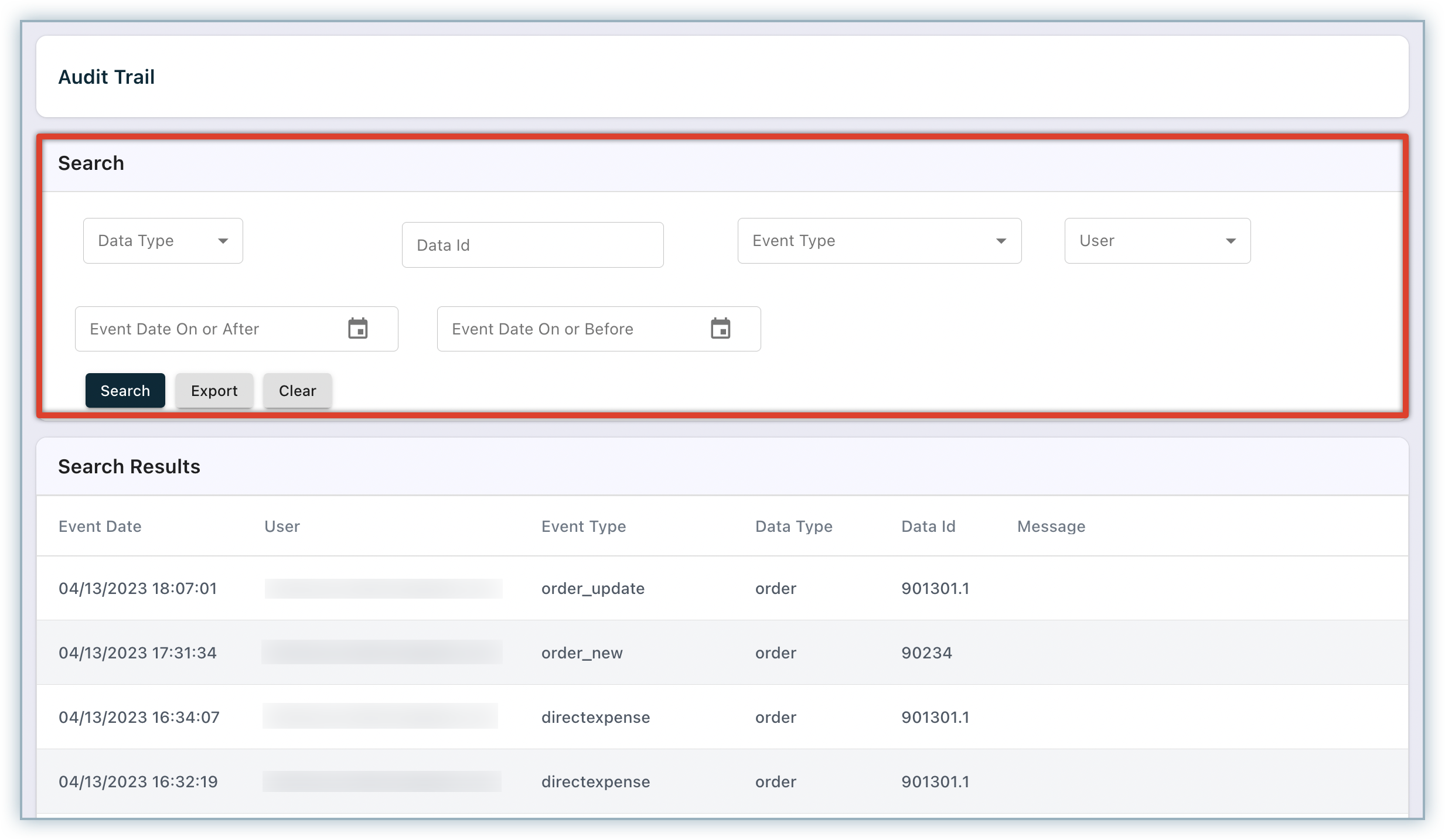Select the order_update result row
Image resolution: width=1445 pixels, height=840 pixels.
click(592, 588)
